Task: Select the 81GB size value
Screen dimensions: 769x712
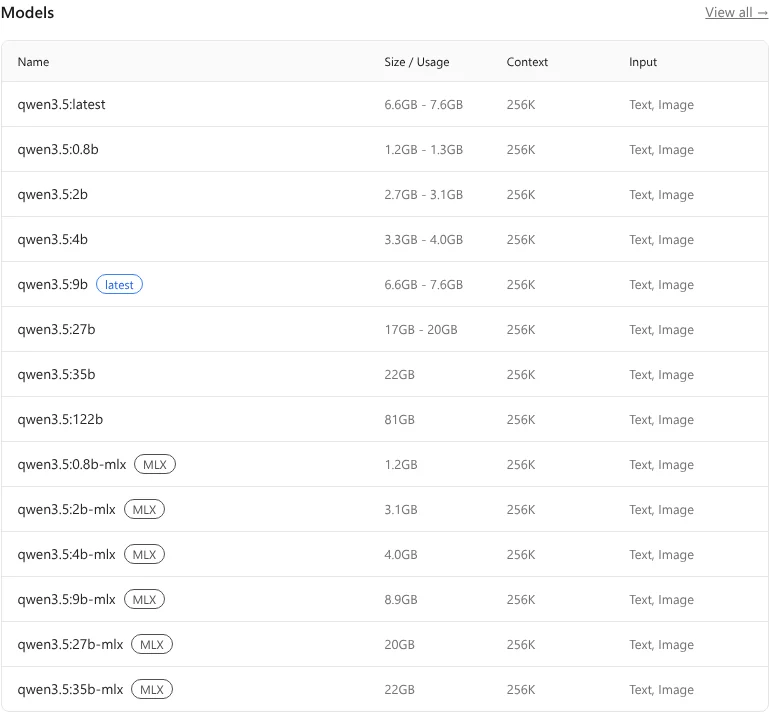Action: (x=400, y=419)
